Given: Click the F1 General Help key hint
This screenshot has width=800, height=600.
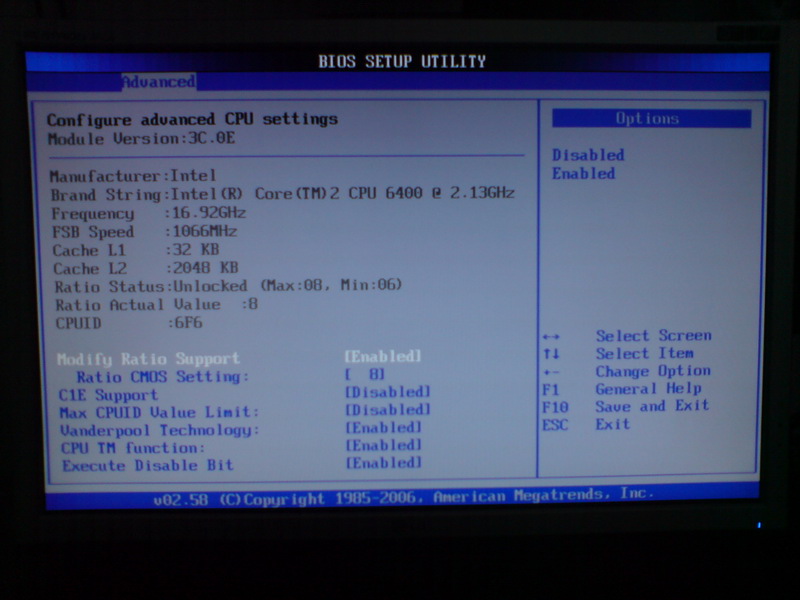Looking at the screenshot, I should (549, 389).
